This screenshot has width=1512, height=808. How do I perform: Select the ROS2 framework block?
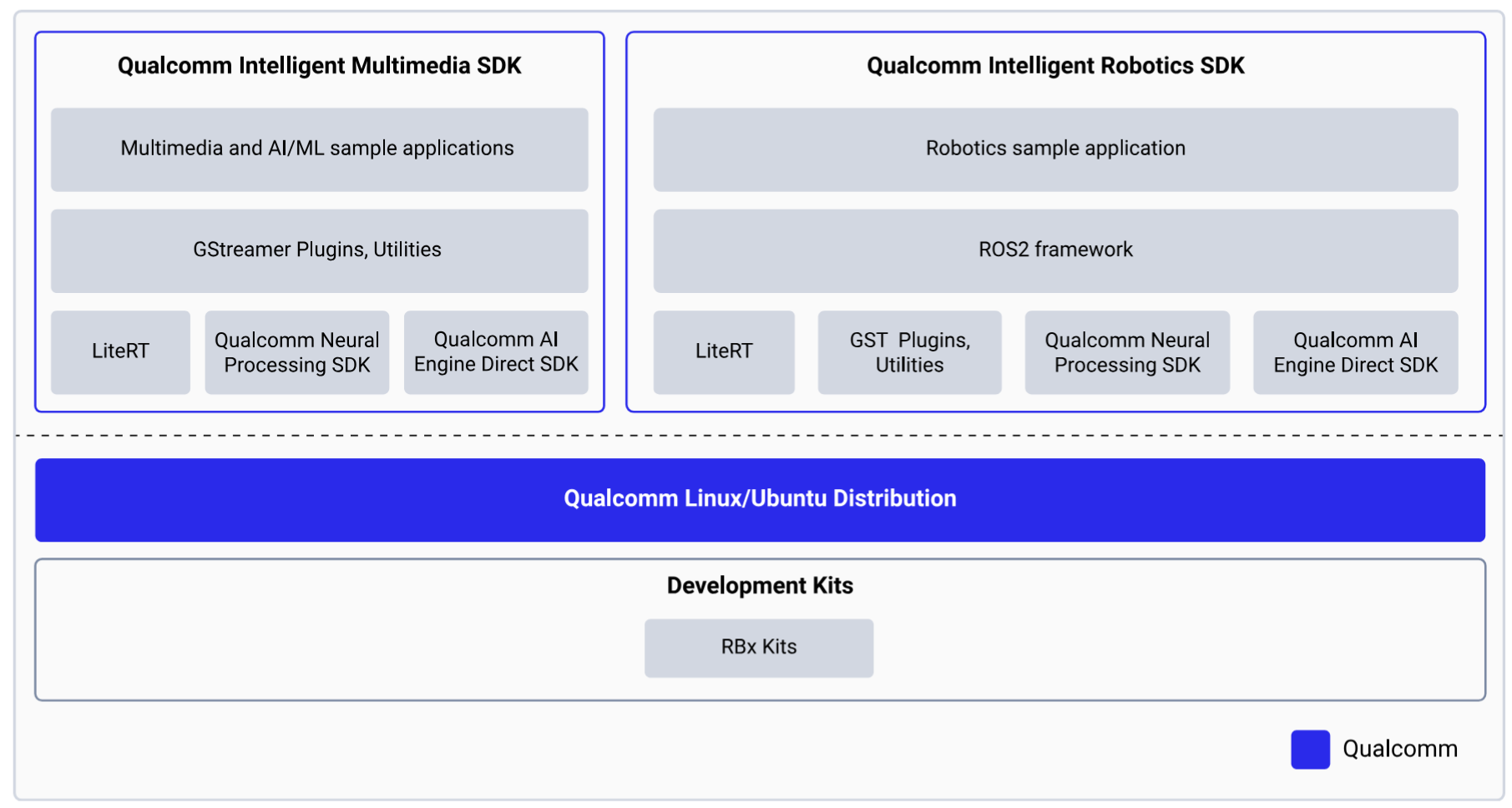(1055, 250)
